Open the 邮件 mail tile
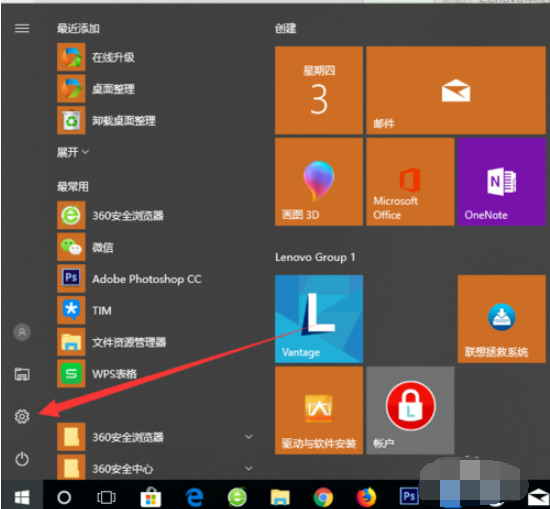The image size is (550, 509). click(456, 90)
